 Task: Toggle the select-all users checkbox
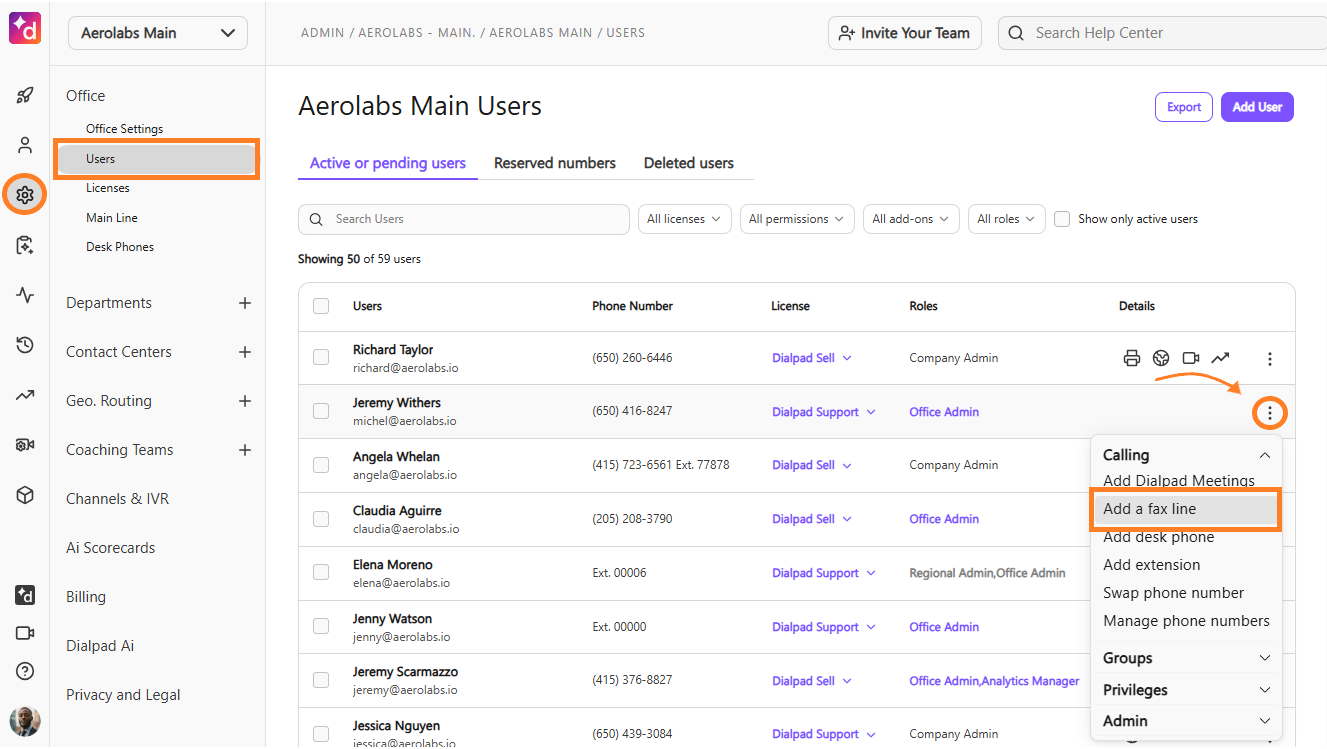point(321,306)
